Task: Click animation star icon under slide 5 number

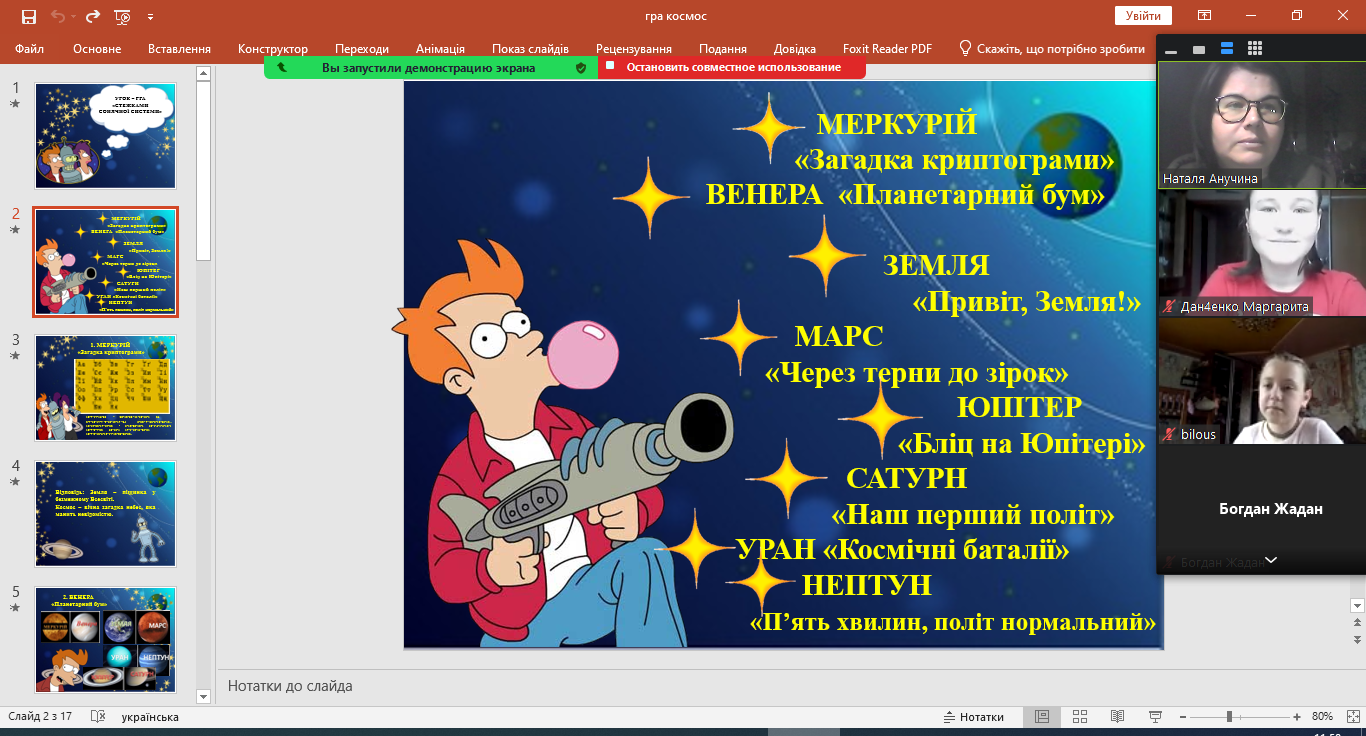Action: point(15,607)
